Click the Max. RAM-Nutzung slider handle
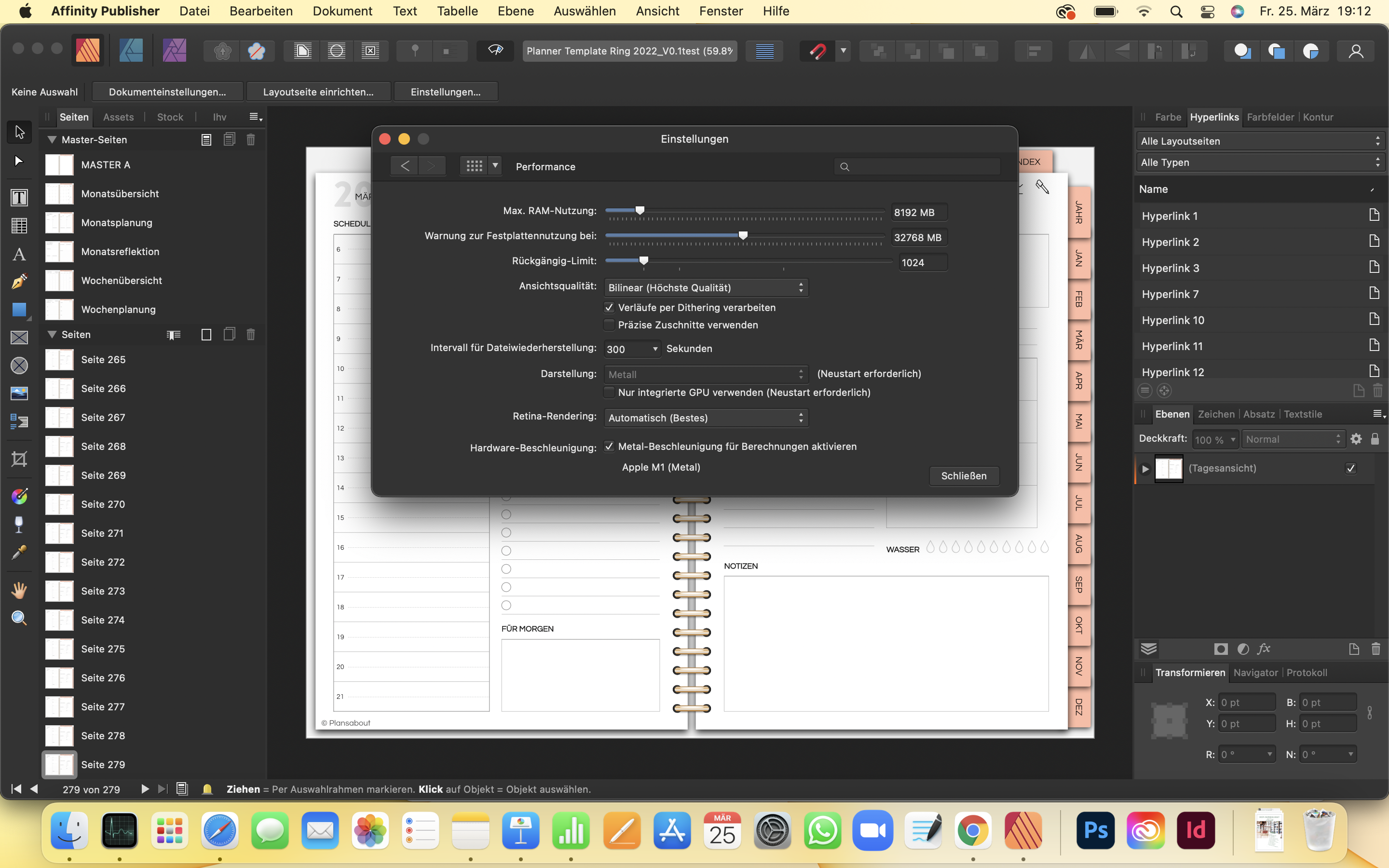This screenshot has width=1389, height=868. (x=640, y=211)
